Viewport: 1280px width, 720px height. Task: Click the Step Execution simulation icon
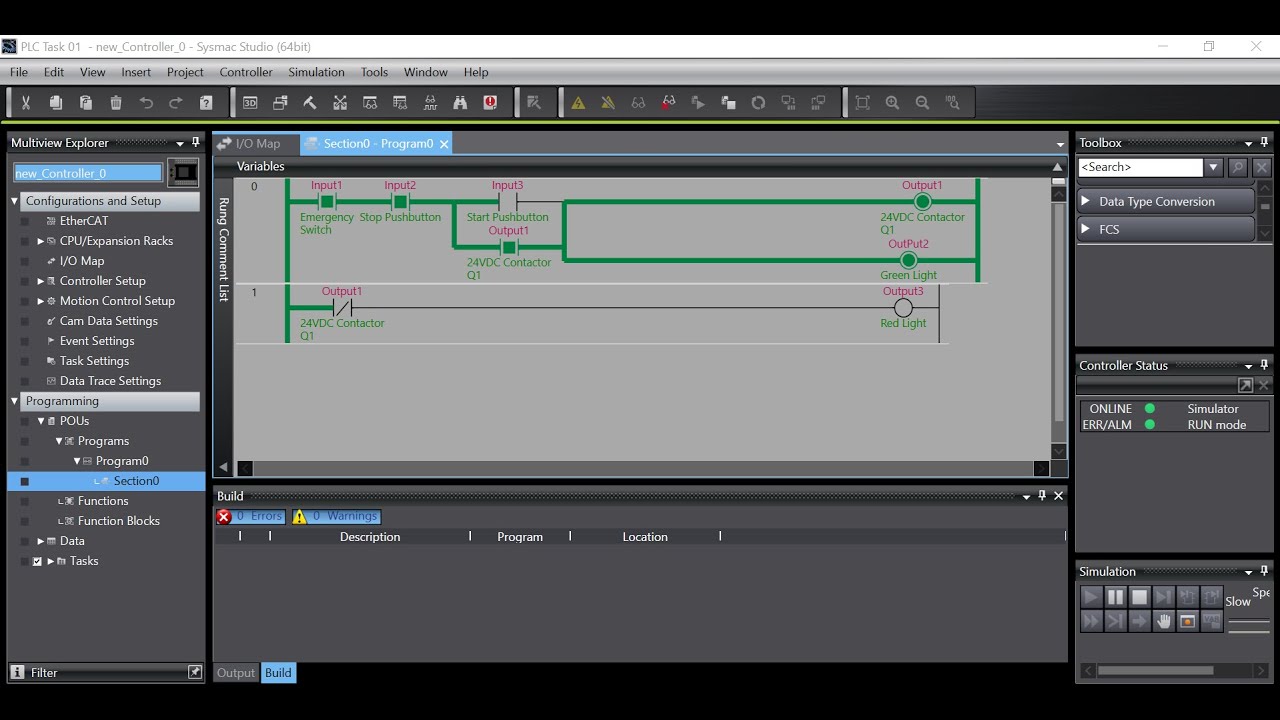click(1163, 597)
